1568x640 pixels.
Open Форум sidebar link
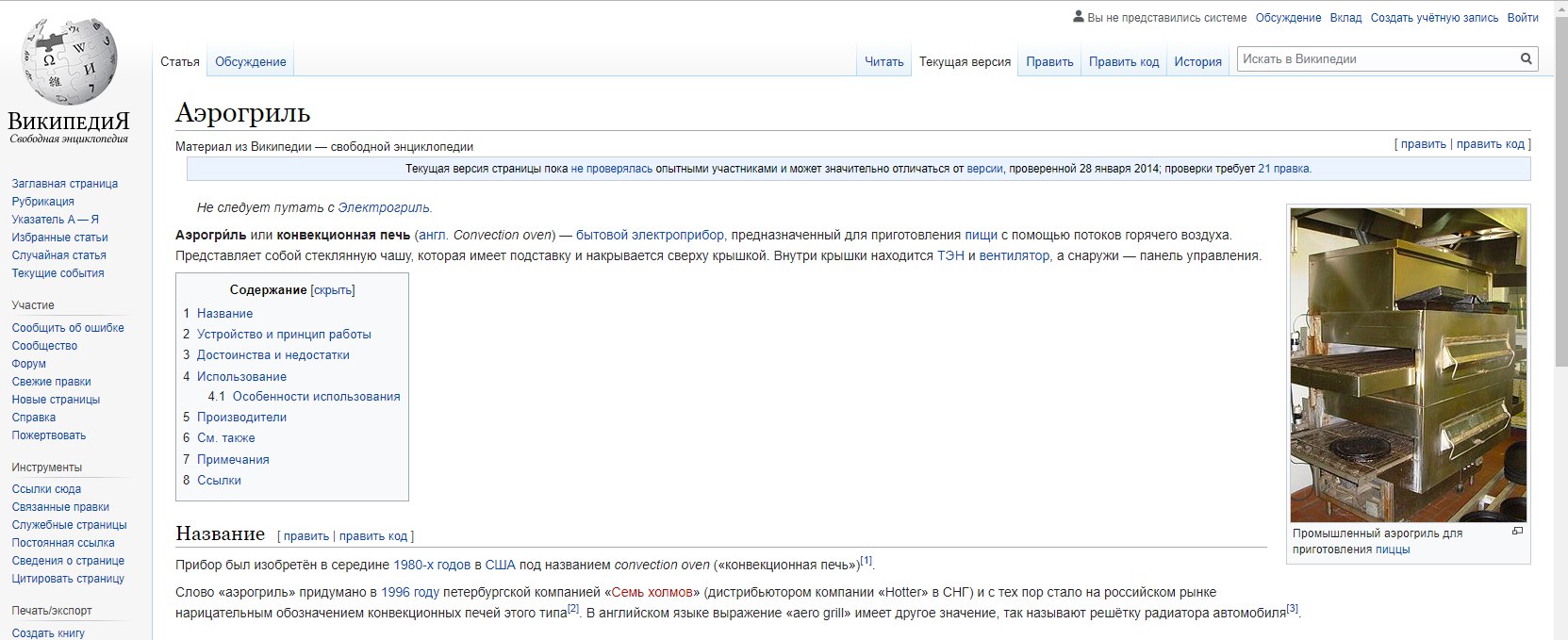pyautogui.click(x=28, y=364)
